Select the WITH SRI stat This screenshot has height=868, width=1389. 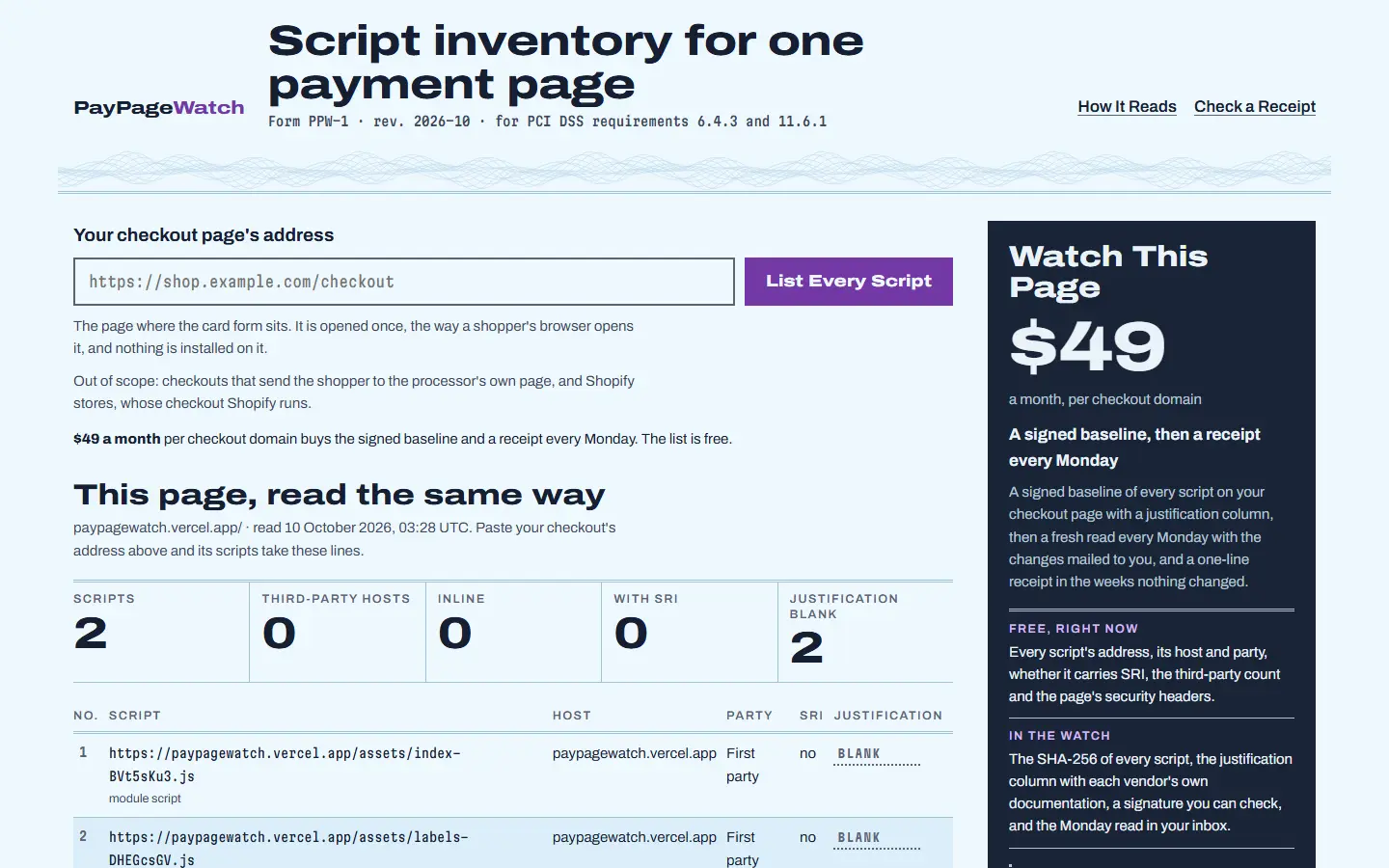690,631
